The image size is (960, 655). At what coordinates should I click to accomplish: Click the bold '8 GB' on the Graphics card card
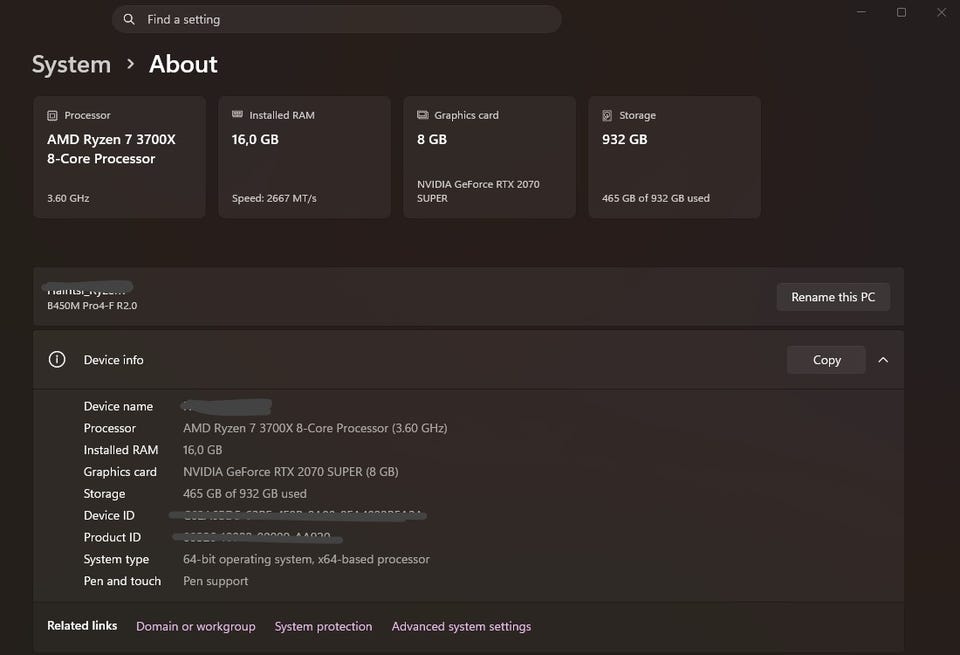[432, 140]
